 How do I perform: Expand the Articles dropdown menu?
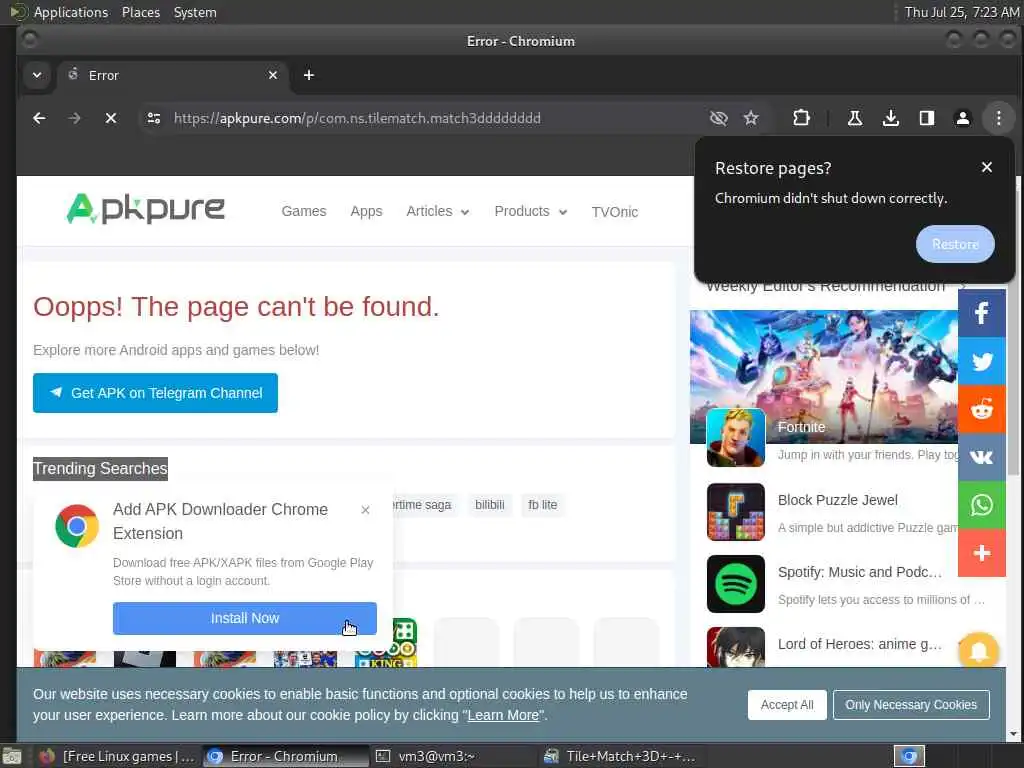438,212
